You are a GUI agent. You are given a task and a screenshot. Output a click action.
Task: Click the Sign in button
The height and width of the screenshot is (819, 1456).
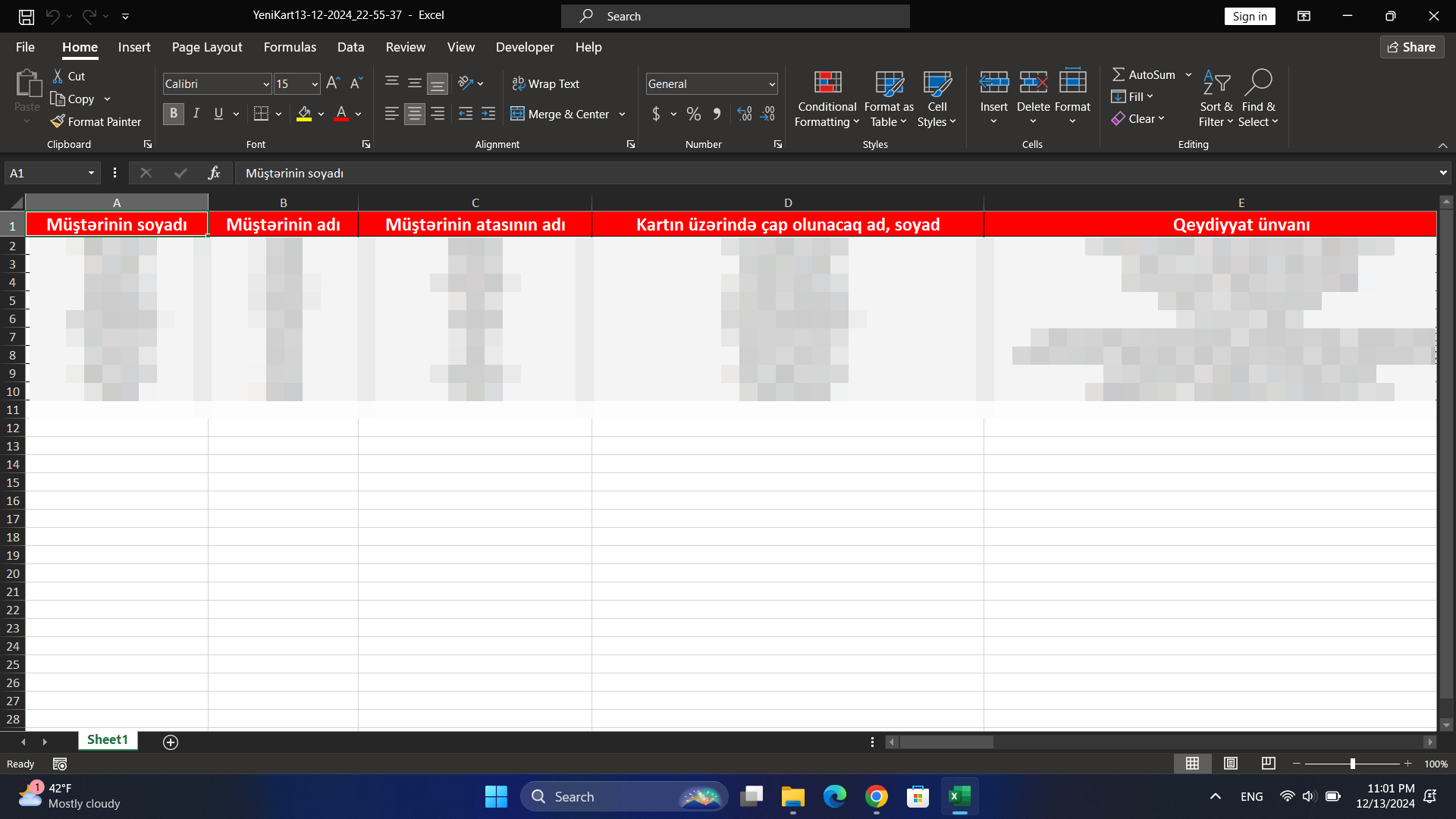[1249, 17]
